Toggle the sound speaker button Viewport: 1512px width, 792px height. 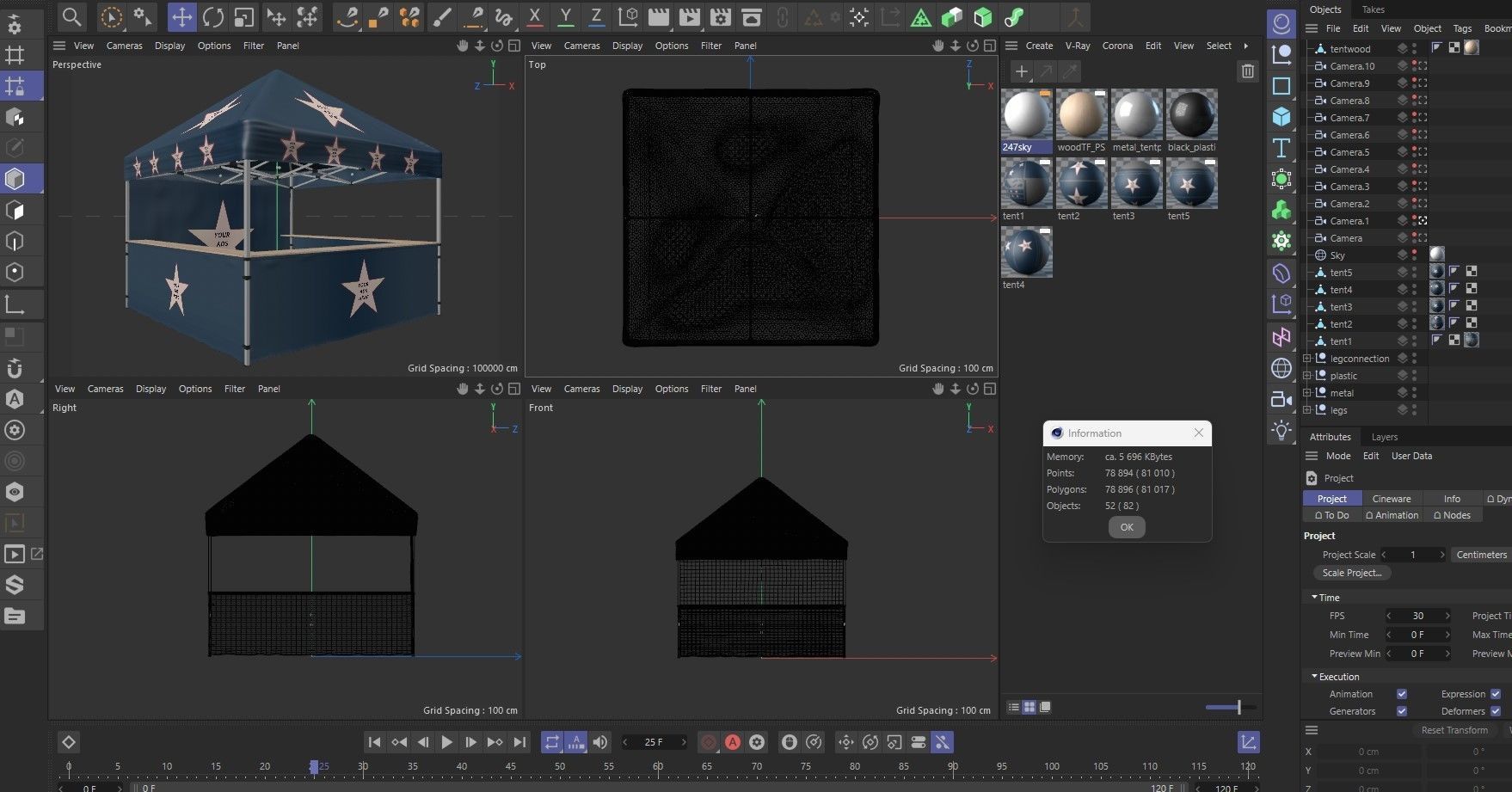tap(600, 741)
